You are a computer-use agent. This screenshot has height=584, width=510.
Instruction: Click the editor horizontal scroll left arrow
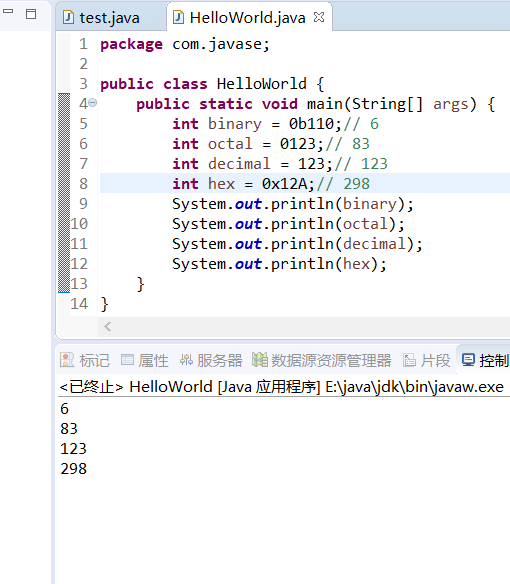pyautogui.click(x=108, y=327)
